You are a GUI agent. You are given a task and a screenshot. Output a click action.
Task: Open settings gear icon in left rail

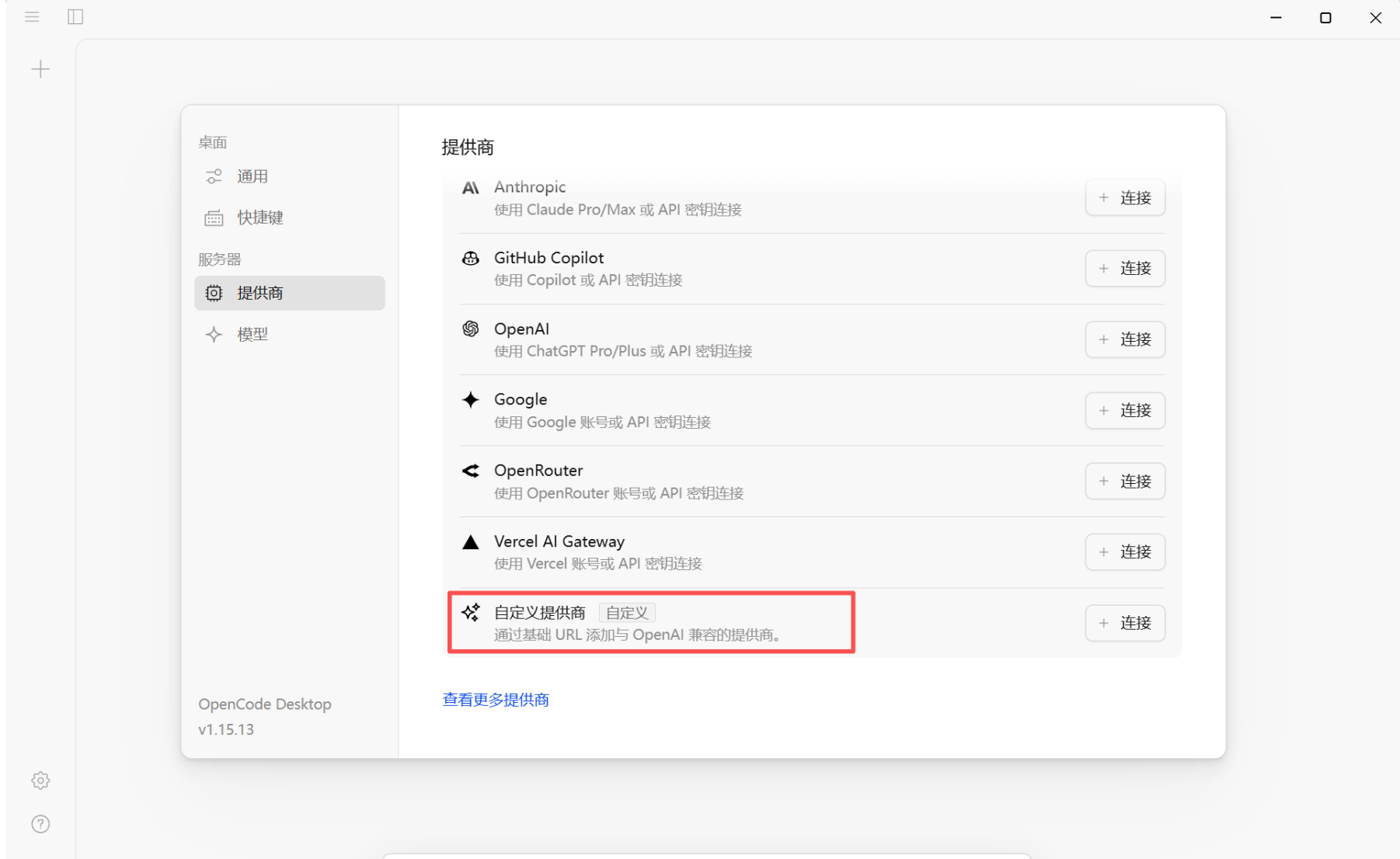(x=40, y=781)
